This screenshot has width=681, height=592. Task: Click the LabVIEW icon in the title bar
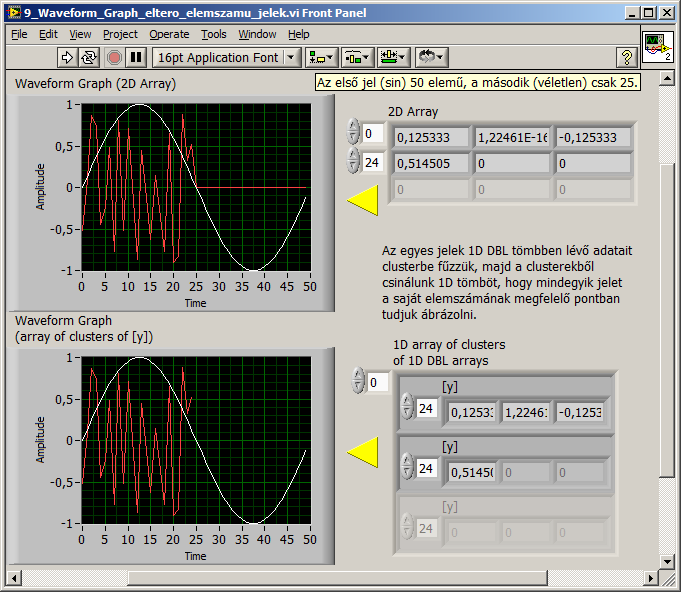tap(13, 13)
